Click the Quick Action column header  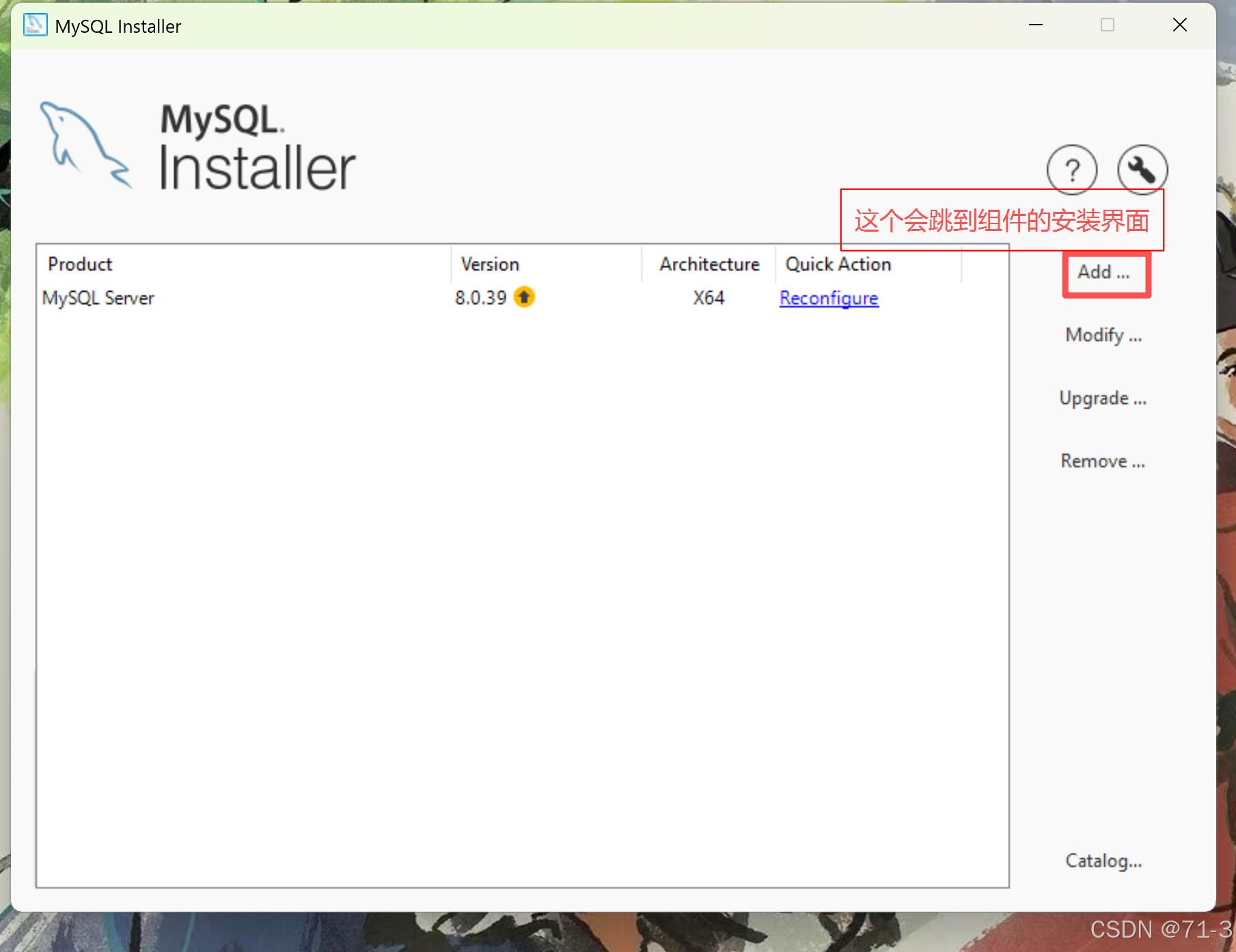click(869, 264)
